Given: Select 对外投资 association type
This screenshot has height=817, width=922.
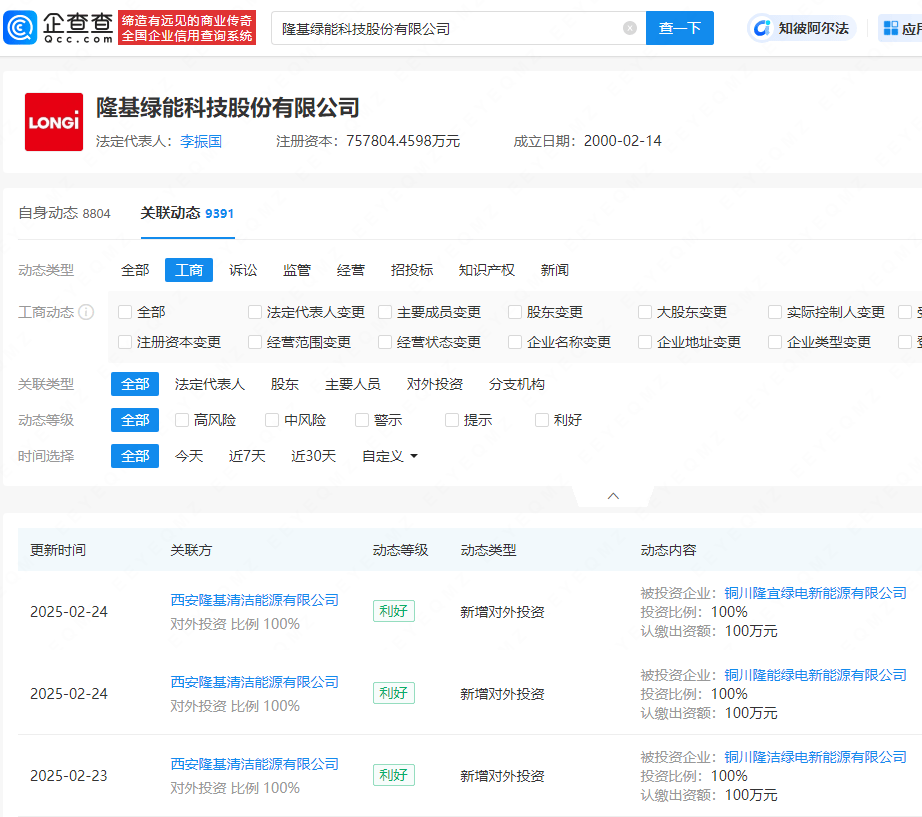Looking at the screenshot, I should tap(435, 384).
